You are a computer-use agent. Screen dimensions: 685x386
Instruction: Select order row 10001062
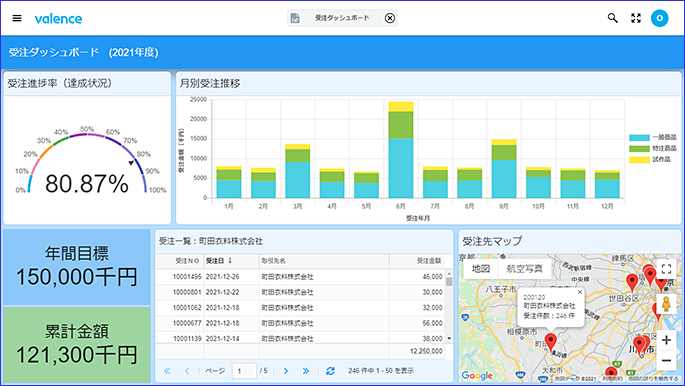[300, 308]
